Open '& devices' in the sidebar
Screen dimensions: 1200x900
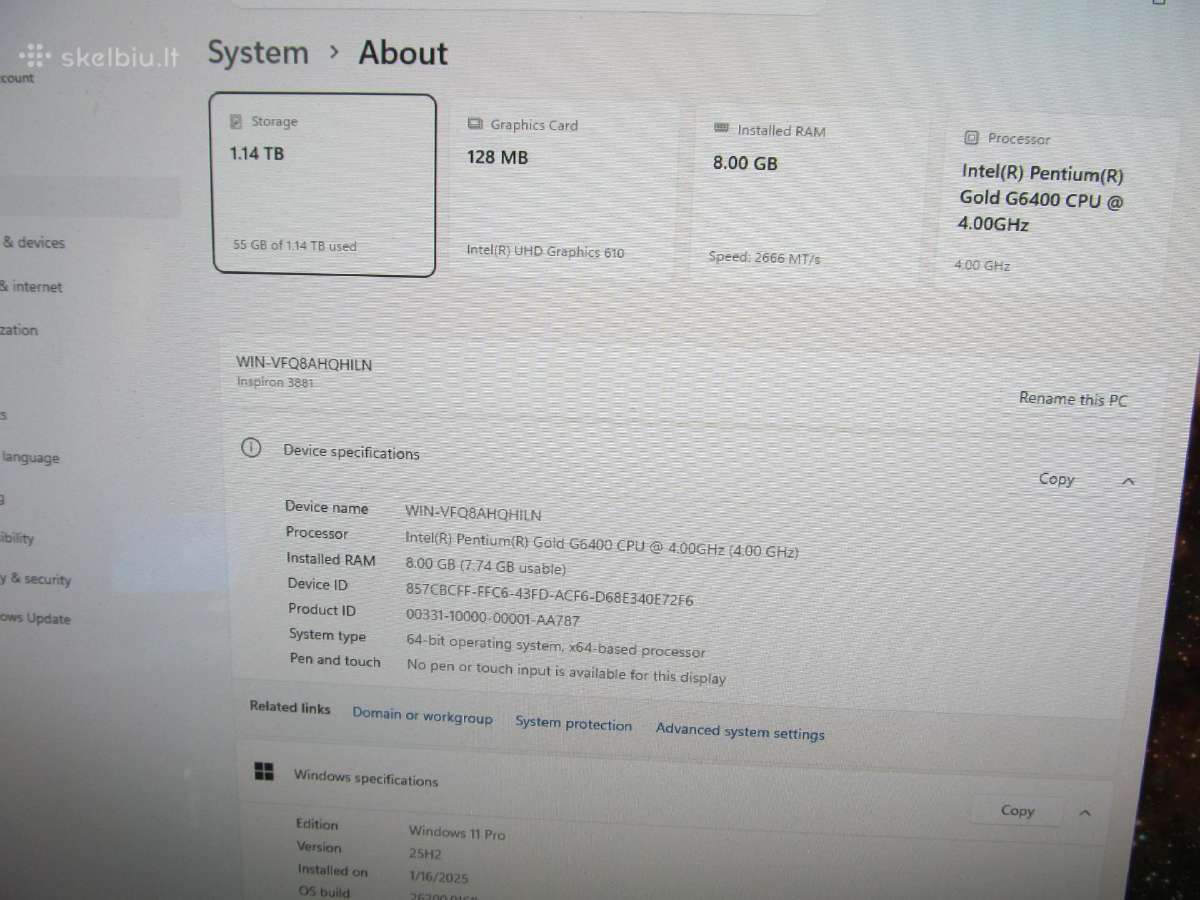tap(32, 242)
